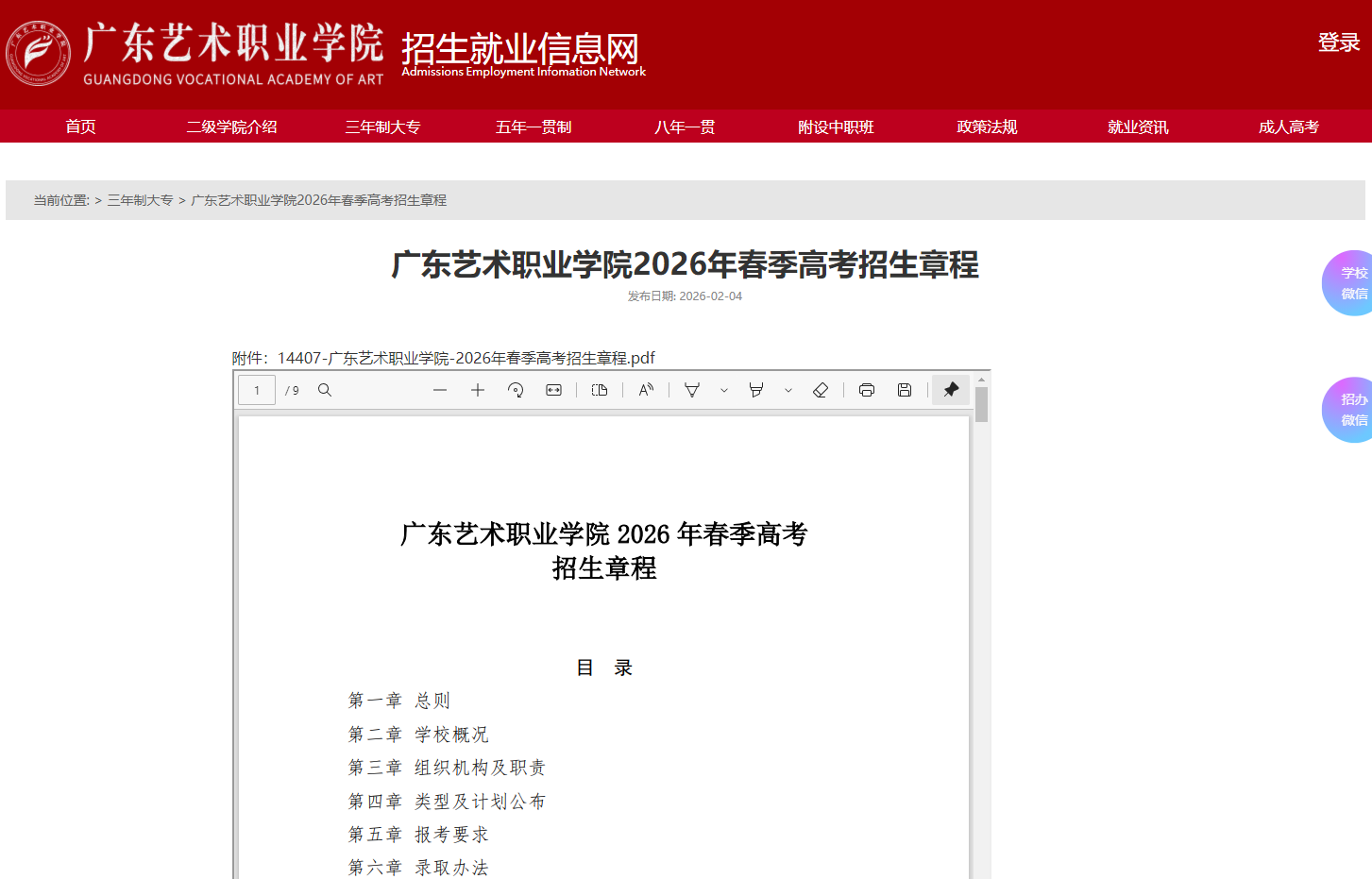Rotate the PDF page
The image size is (1372, 879).
(516, 389)
